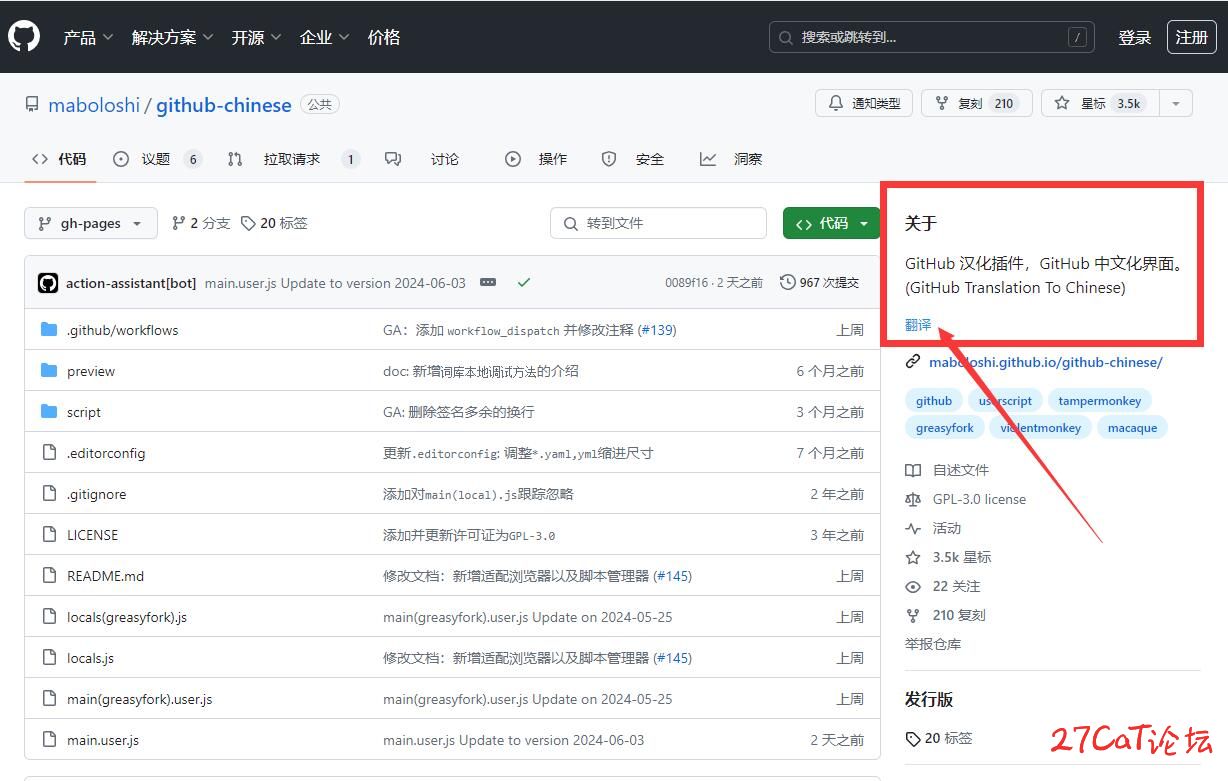Select the macaque topic tag
Image resolution: width=1228 pixels, height=781 pixels.
click(x=1132, y=428)
